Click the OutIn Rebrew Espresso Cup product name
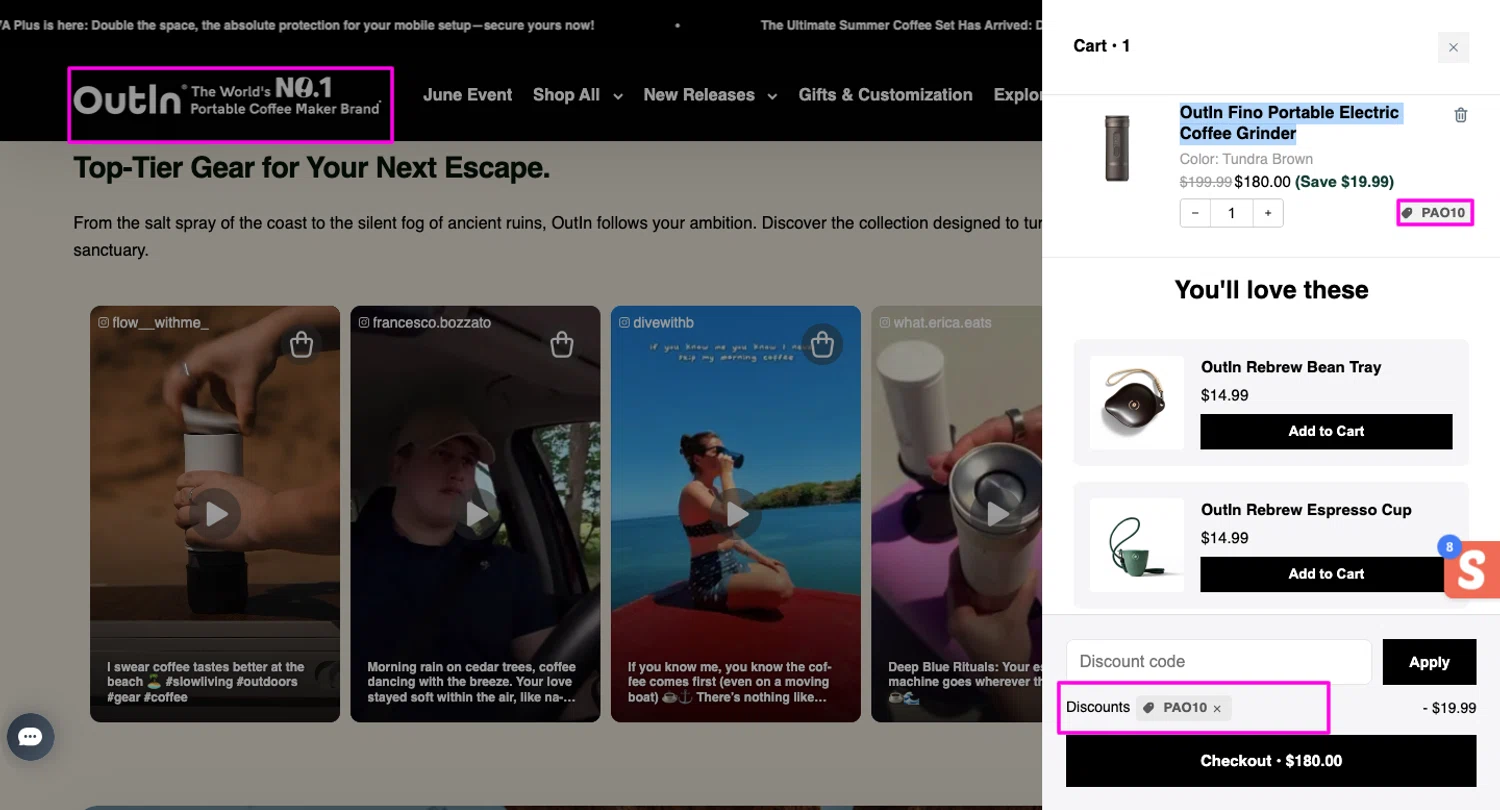This screenshot has height=810, width=1500. pos(1306,510)
